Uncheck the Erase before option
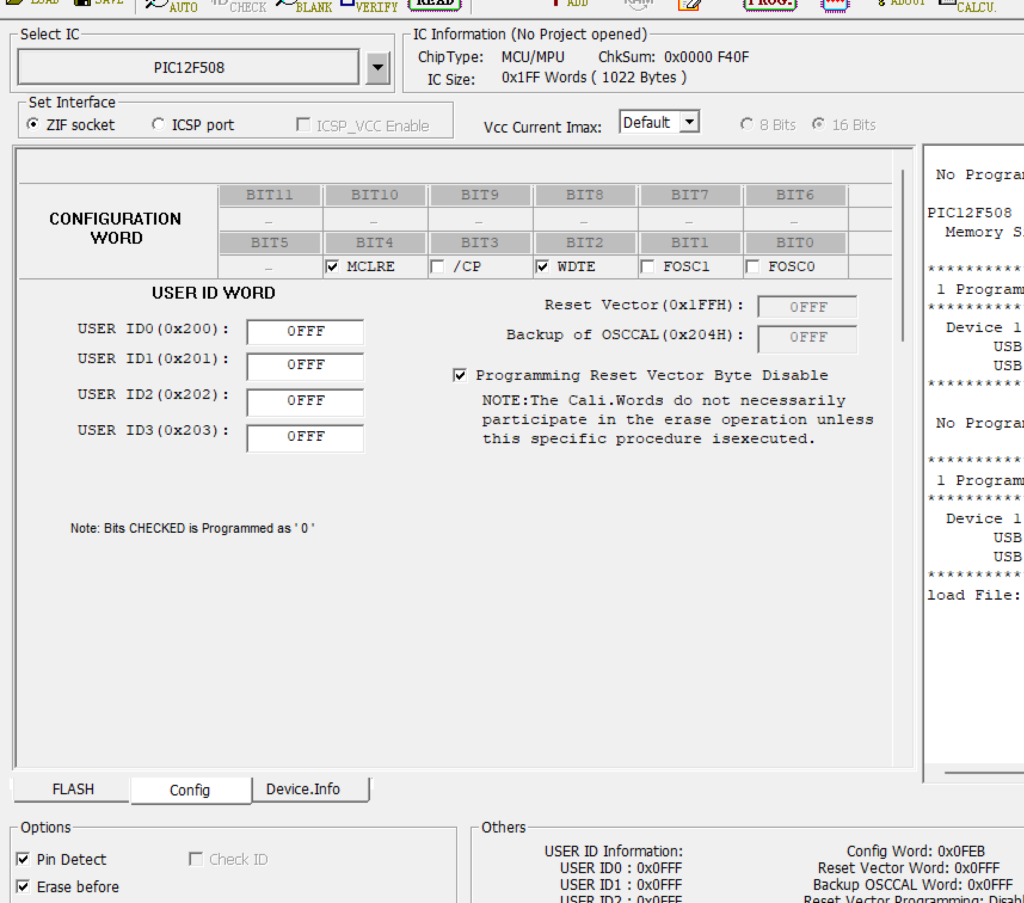The image size is (1024, 903). pos(23,887)
